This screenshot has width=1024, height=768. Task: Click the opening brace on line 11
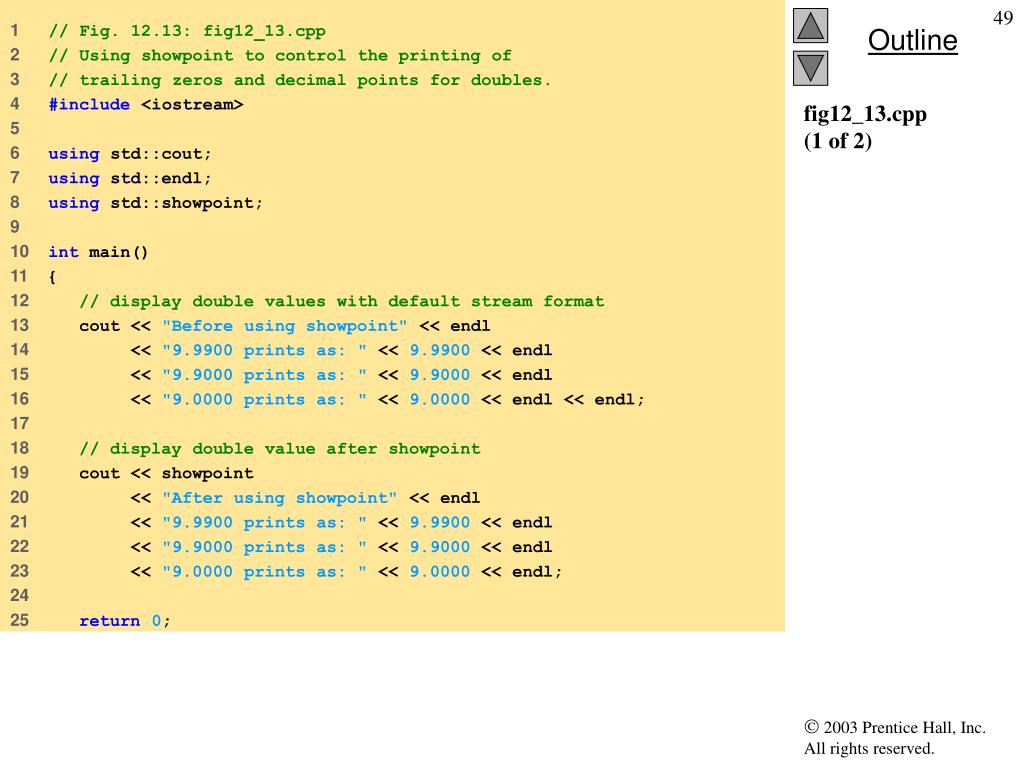point(52,277)
